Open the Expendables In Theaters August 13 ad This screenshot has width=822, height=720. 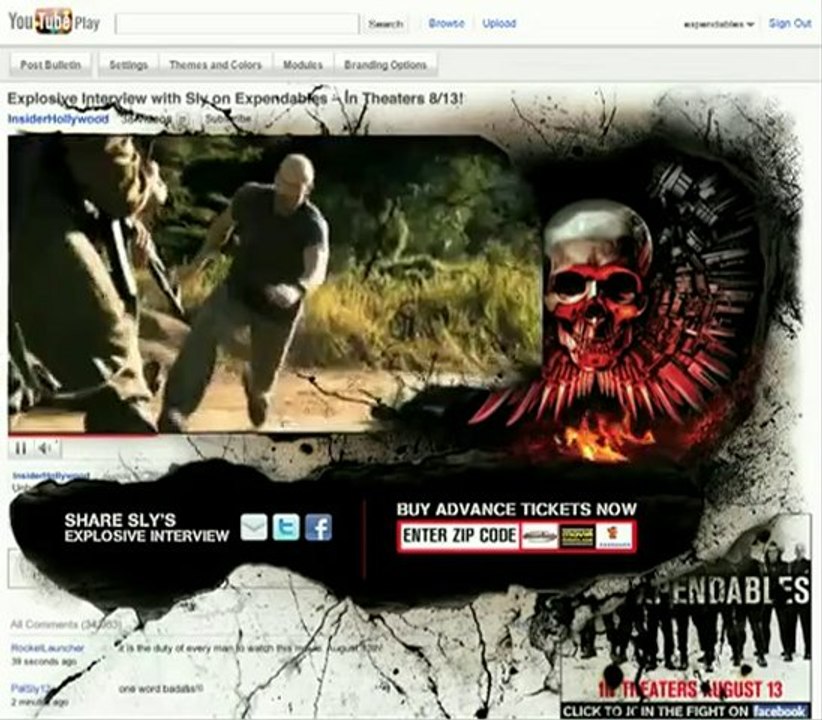pyautogui.click(x=687, y=608)
